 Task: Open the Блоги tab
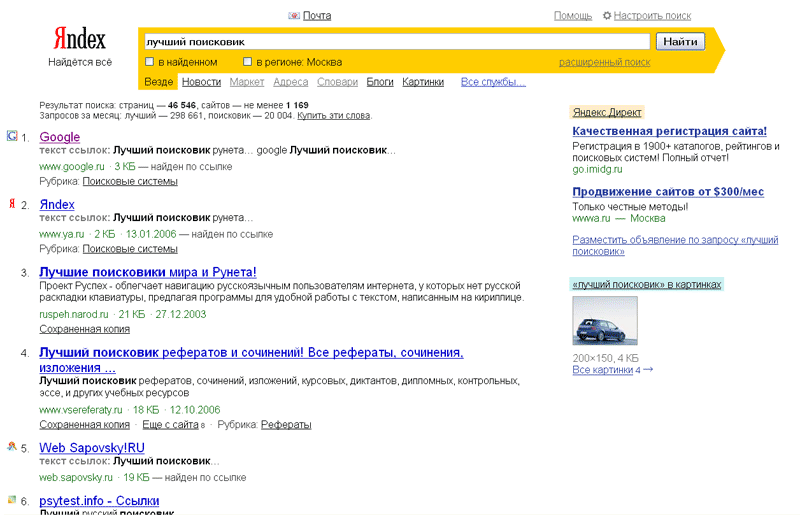pyautogui.click(x=380, y=82)
